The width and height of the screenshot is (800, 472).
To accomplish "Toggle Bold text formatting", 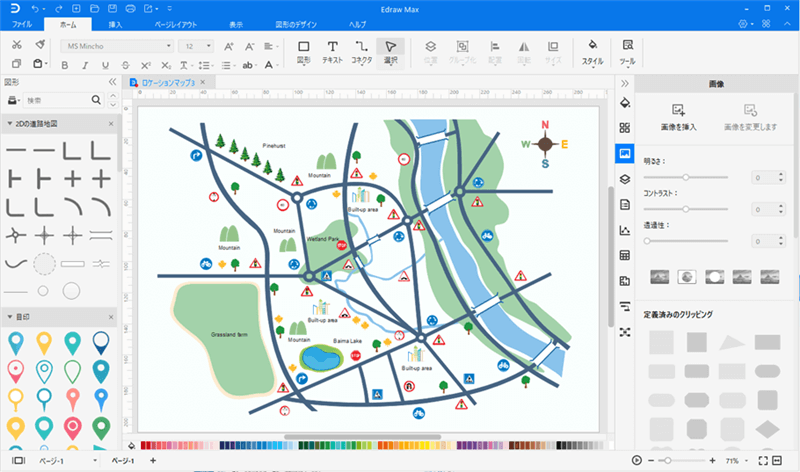I will click(x=64, y=65).
